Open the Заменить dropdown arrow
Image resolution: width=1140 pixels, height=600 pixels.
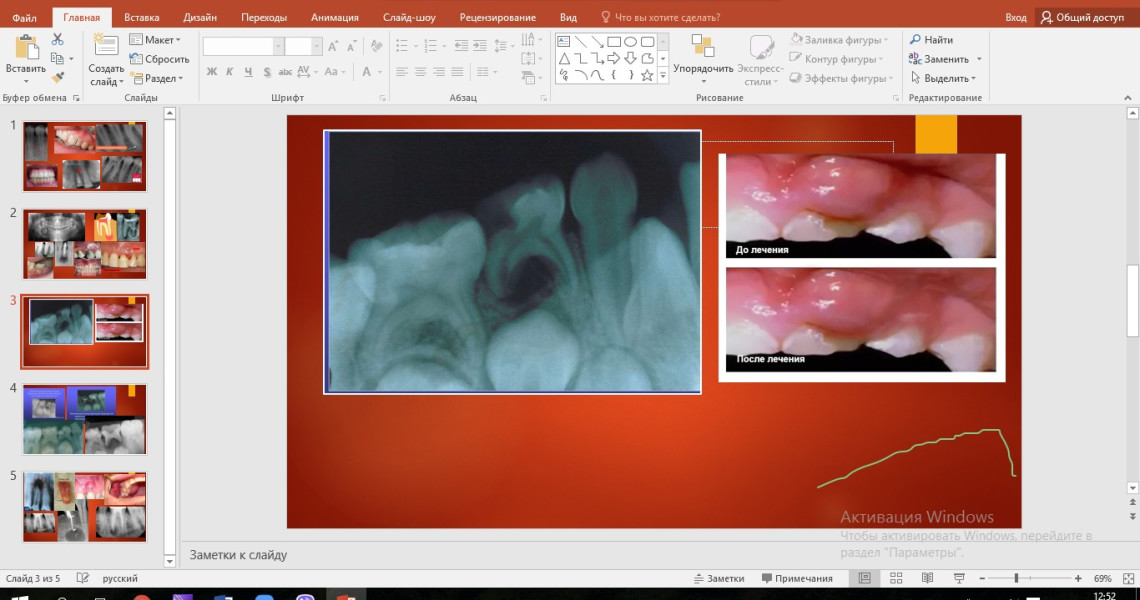coord(979,59)
